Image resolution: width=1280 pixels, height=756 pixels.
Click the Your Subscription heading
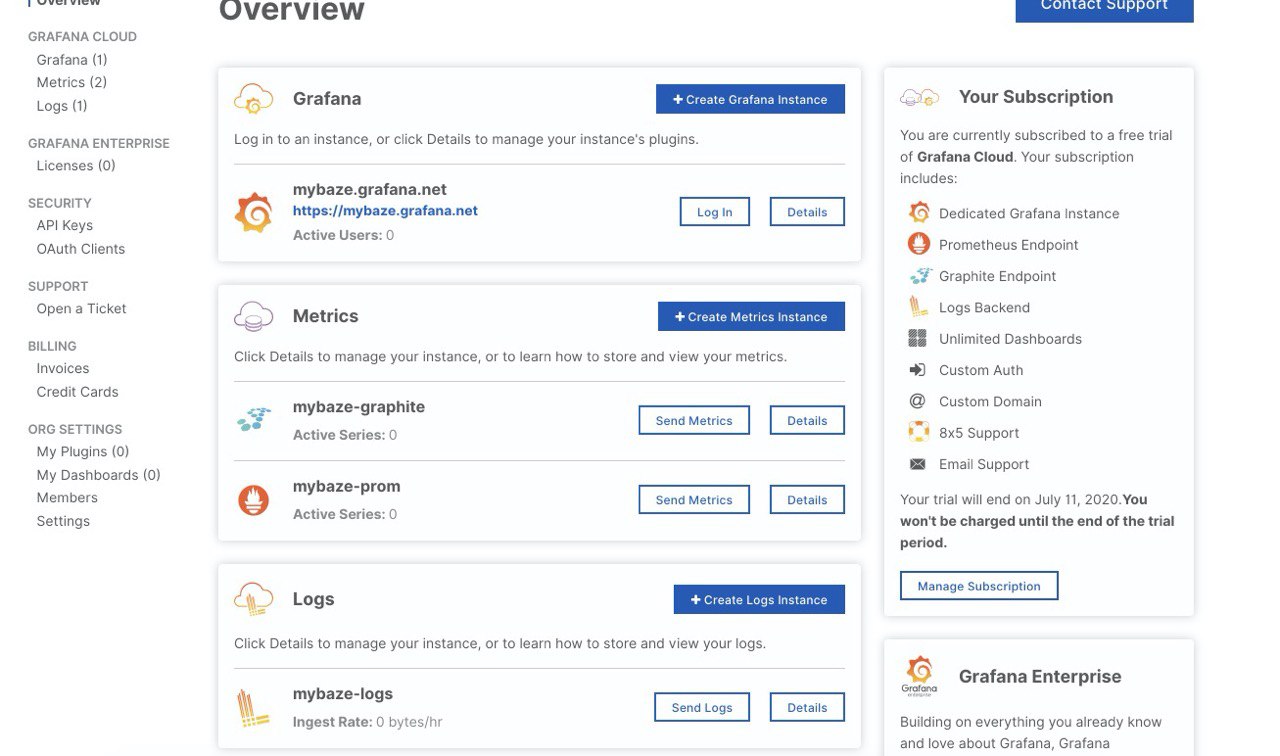click(1036, 97)
